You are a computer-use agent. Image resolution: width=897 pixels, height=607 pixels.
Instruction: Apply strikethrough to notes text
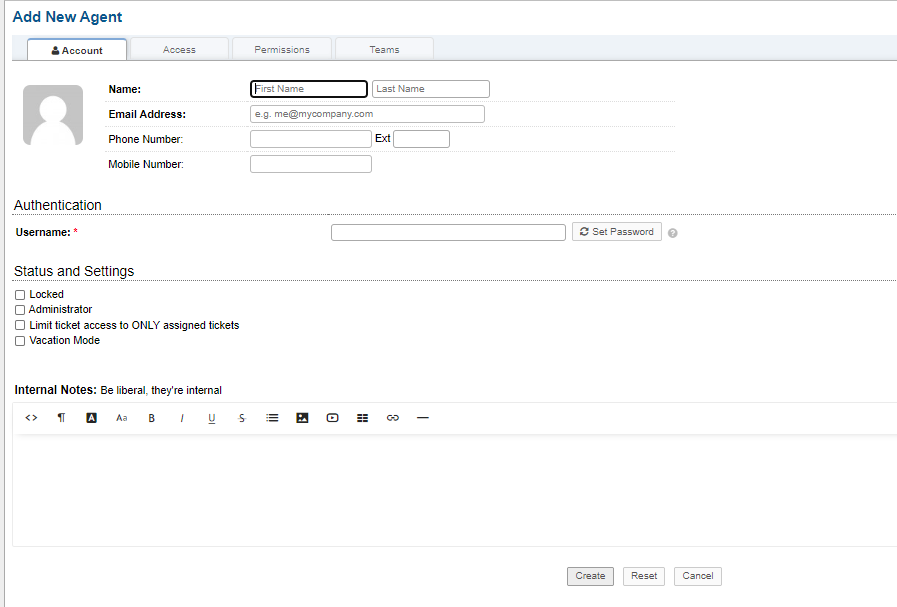(242, 418)
